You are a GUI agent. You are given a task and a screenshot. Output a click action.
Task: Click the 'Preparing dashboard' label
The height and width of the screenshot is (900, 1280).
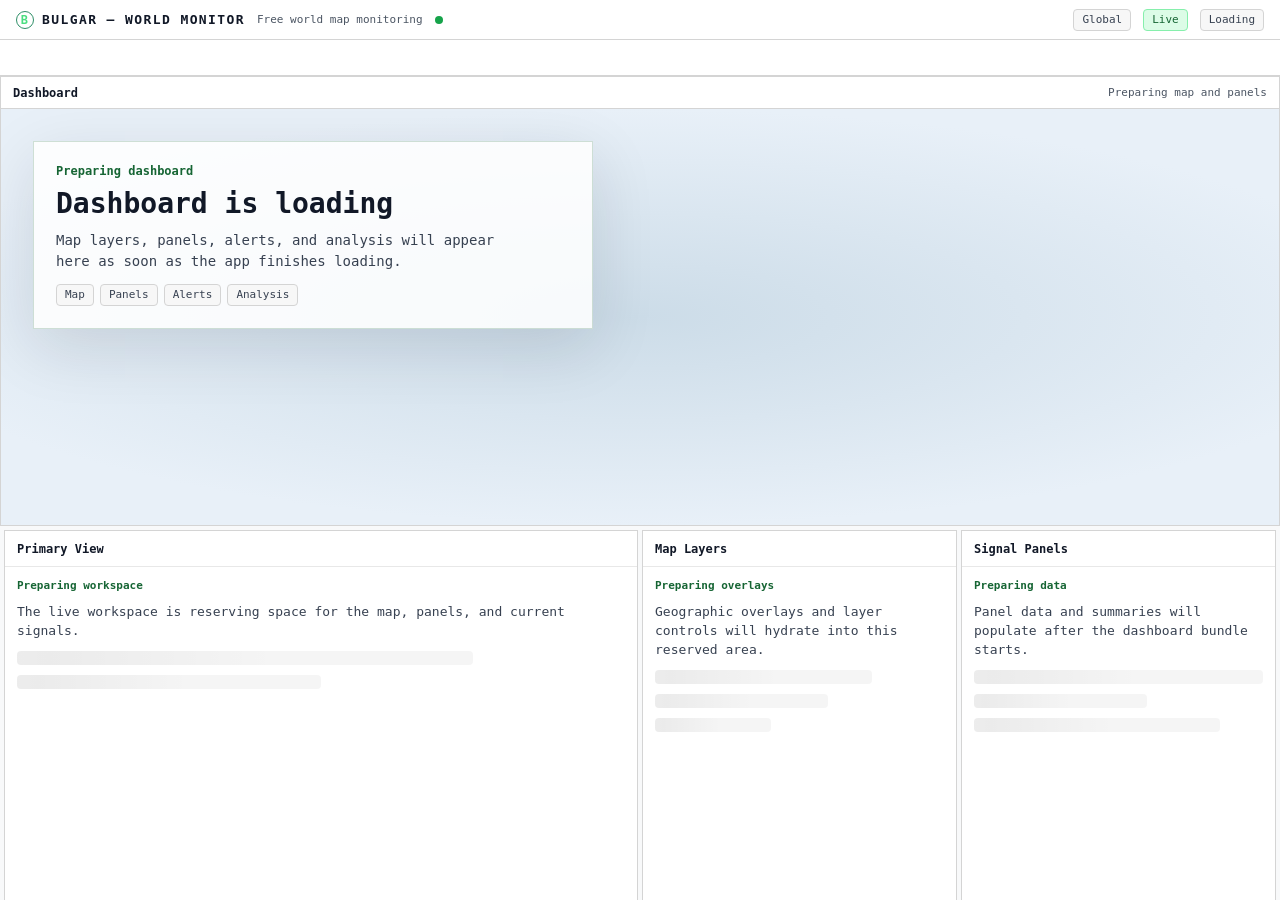(x=125, y=171)
